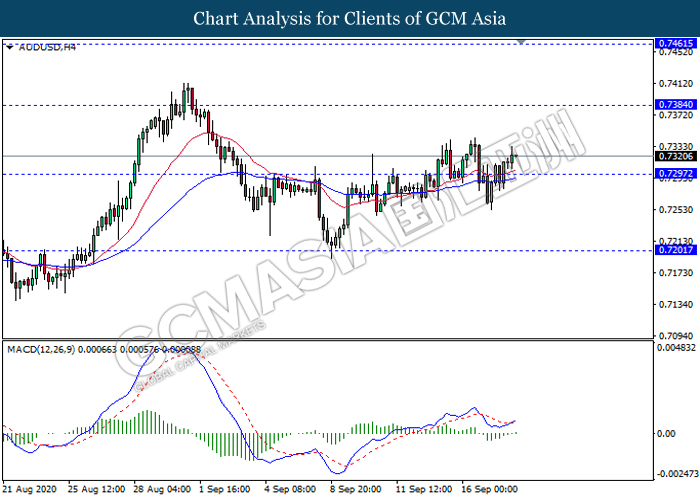
Task: Click the 0.73330 price axis value
Action: (x=676, y=146)
